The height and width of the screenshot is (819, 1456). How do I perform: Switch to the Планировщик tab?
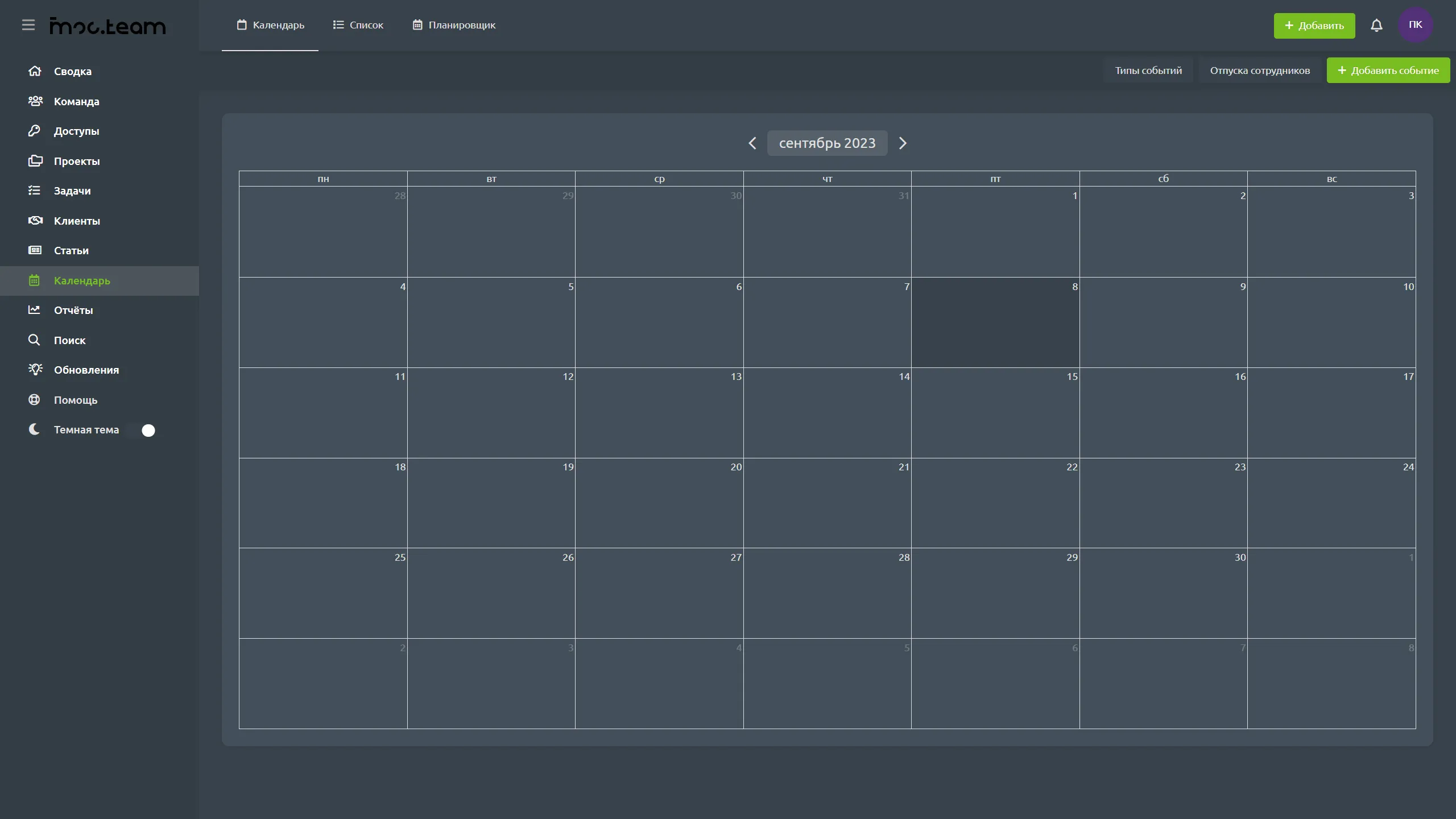(454, 25)
